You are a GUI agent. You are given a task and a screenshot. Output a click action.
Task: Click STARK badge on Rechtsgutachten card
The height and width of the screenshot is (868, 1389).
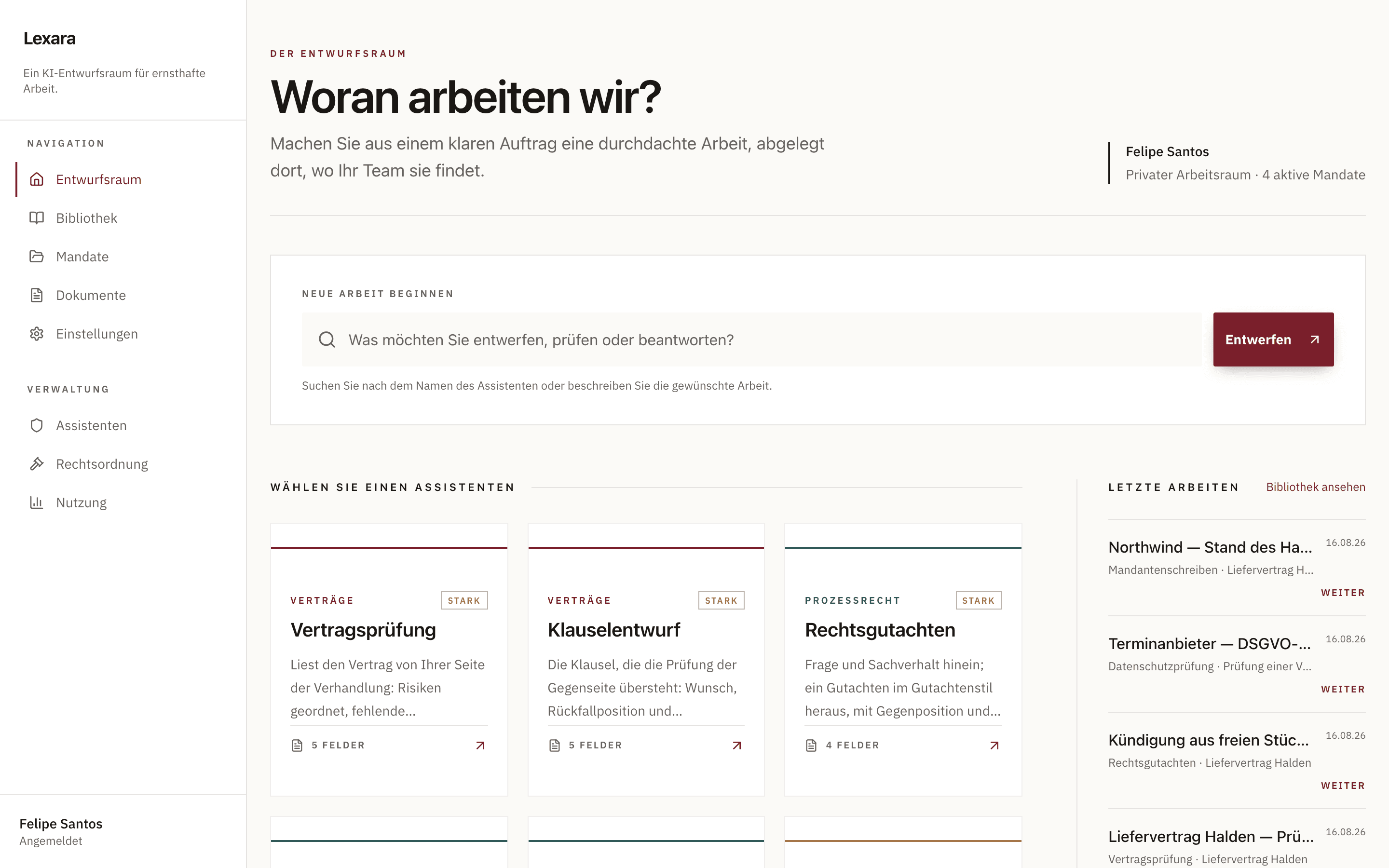[x=979, y=600]
